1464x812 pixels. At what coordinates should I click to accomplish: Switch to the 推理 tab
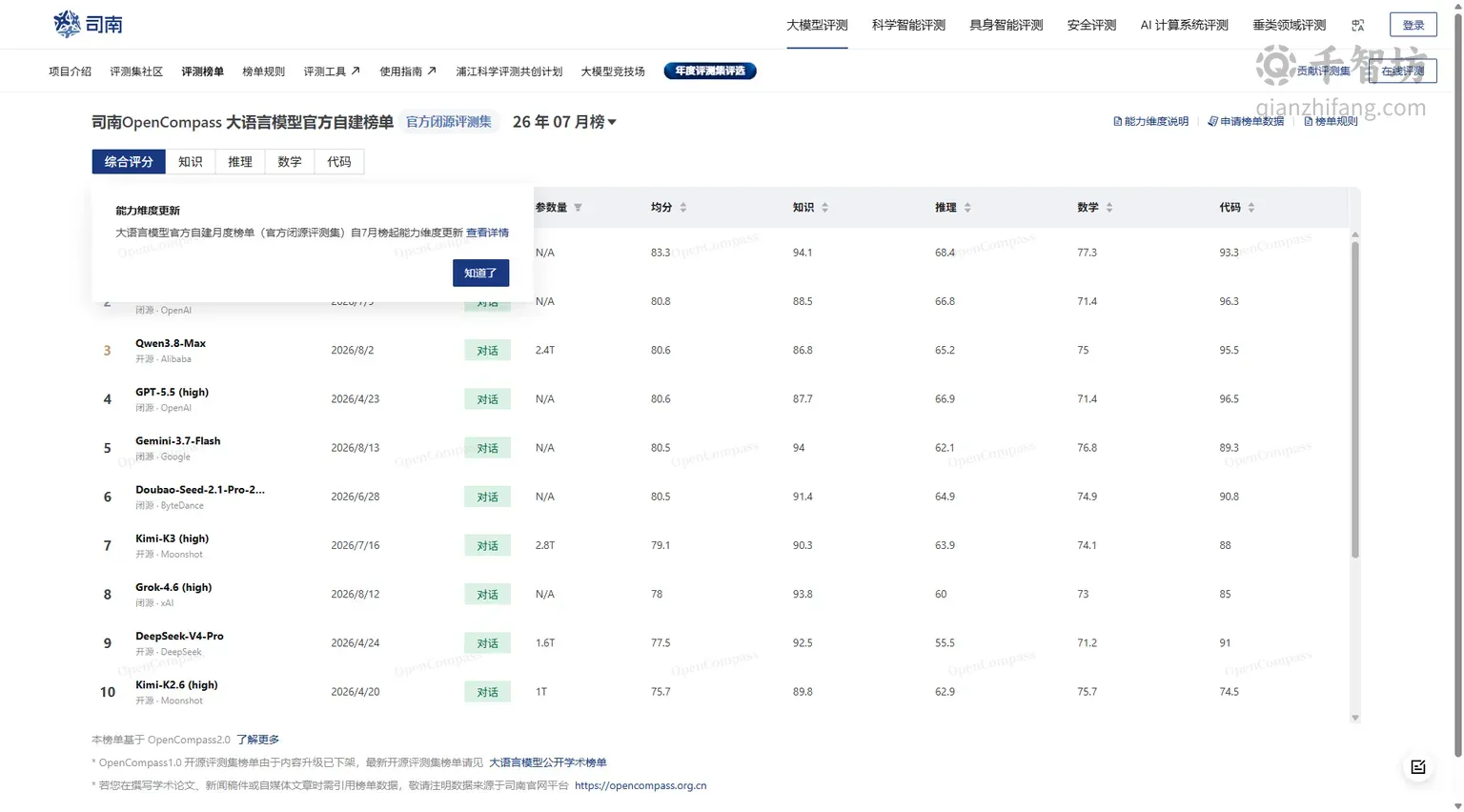tap(240, 162)
